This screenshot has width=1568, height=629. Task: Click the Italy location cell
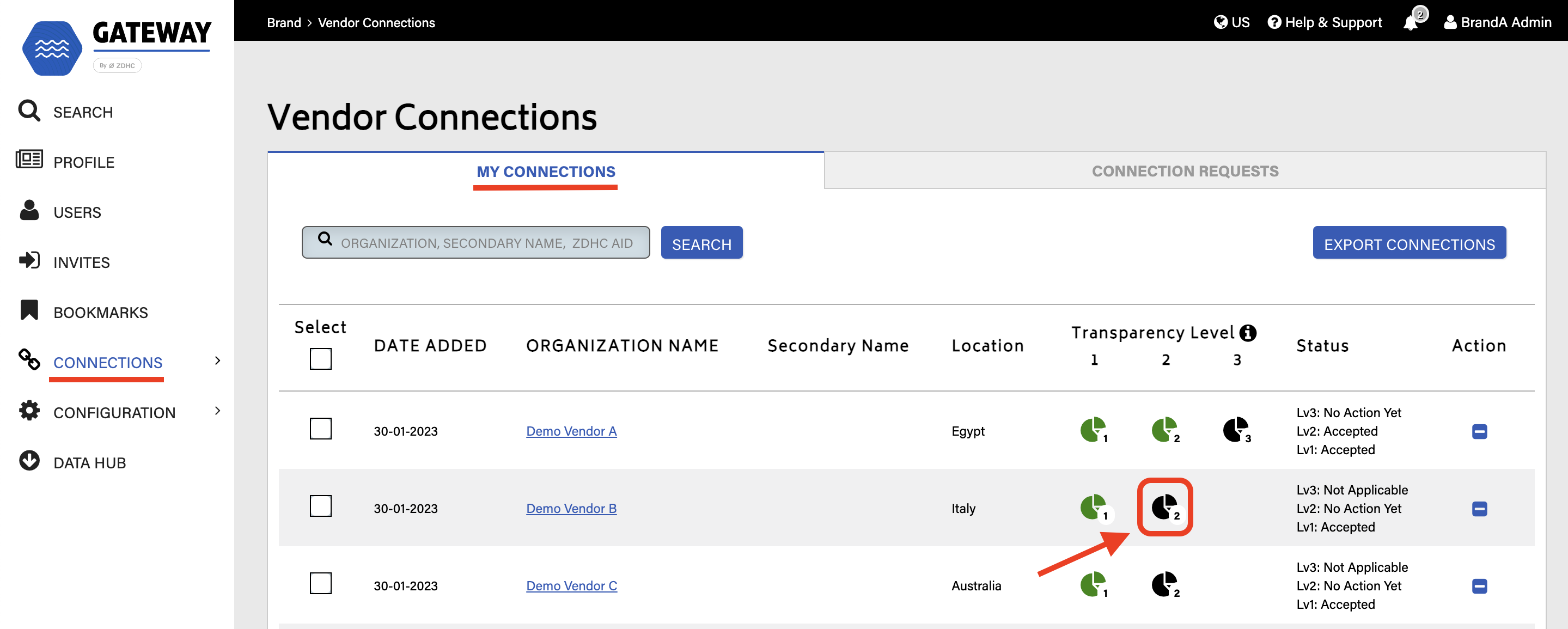point(963,509)
